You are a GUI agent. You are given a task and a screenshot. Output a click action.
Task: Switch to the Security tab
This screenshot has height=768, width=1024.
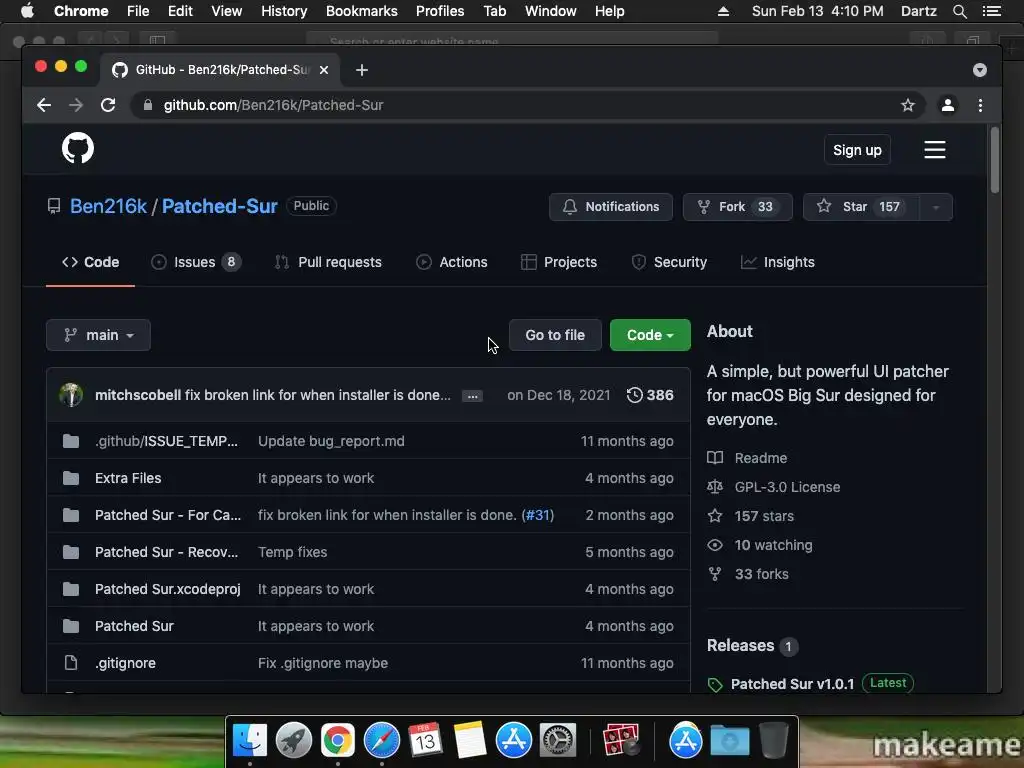(669, 263)
